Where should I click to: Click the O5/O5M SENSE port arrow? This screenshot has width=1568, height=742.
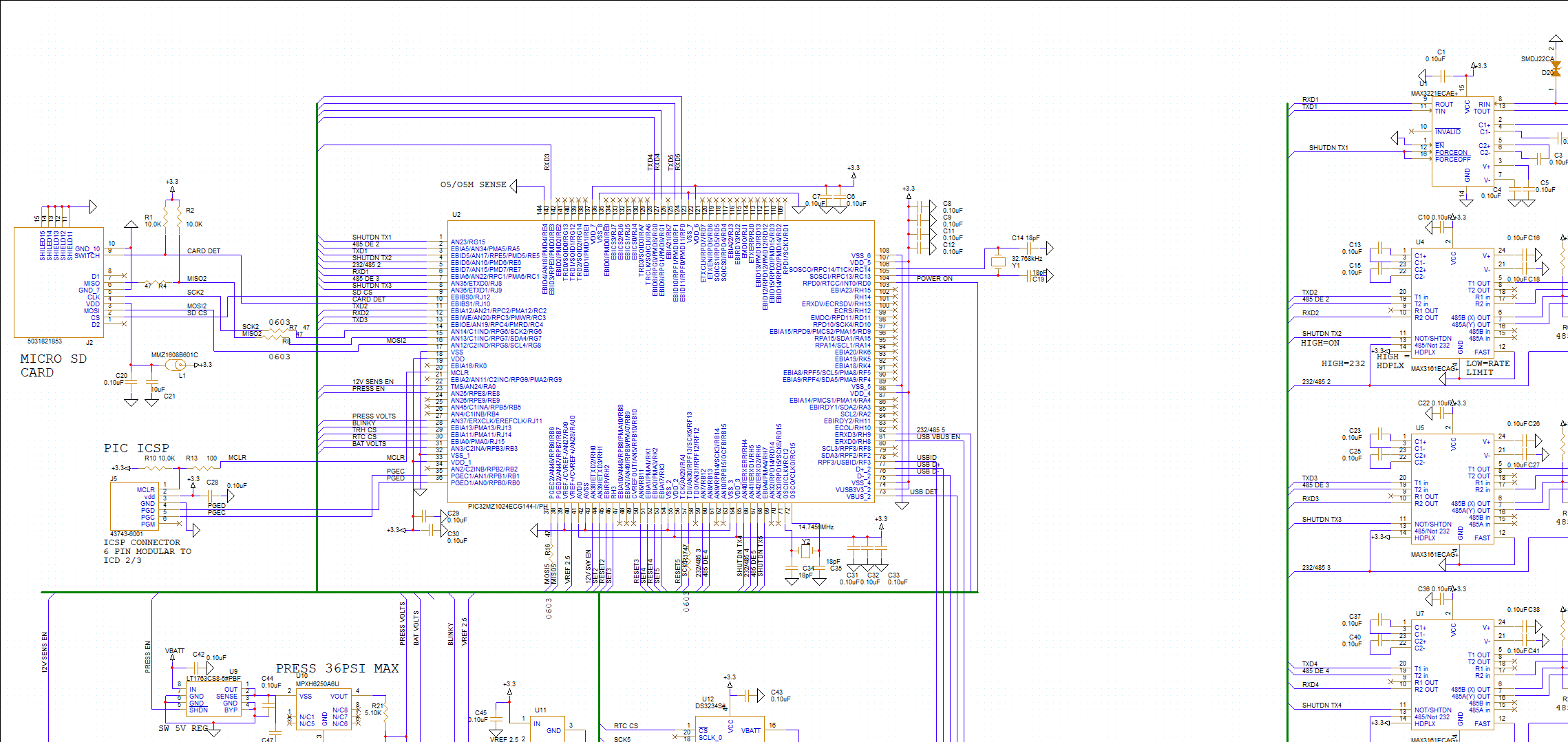513,185
